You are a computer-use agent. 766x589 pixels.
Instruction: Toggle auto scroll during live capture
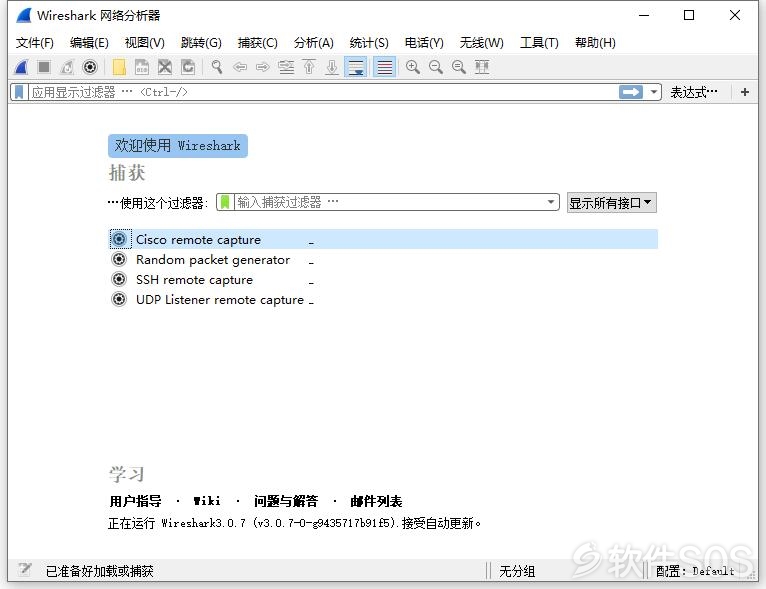(x=356, y=67)
